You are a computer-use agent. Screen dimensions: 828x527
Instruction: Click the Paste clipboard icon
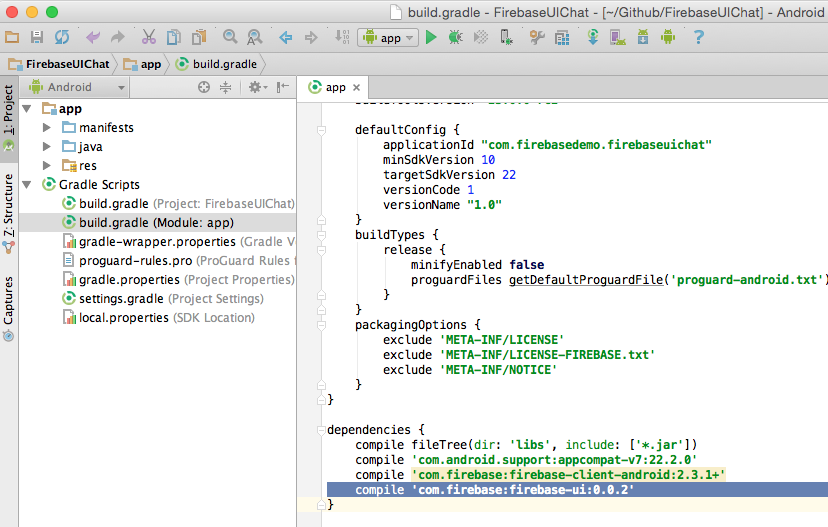pyautogui.click(x=199, y=37)
